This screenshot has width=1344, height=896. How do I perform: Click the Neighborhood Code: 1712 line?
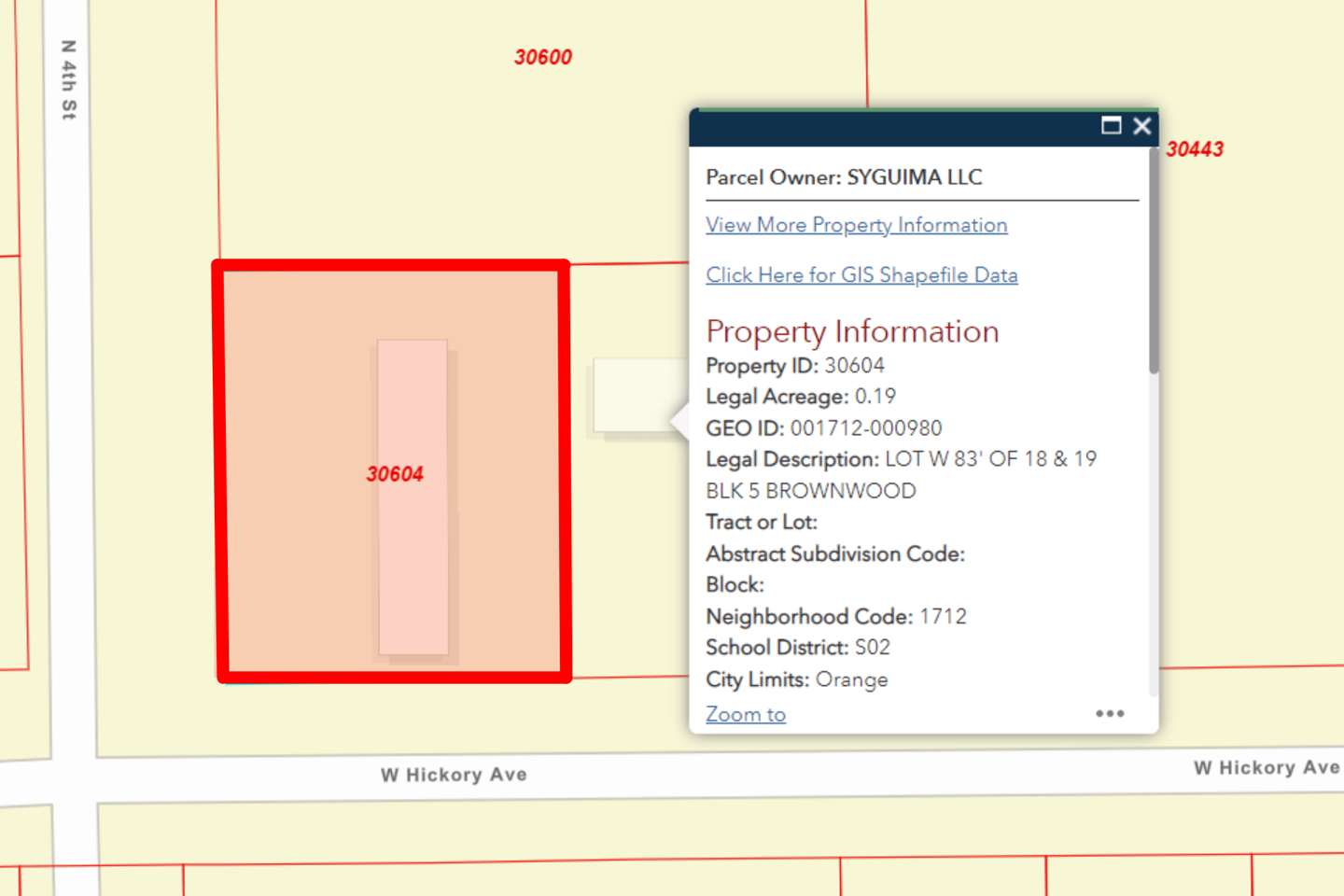pyautogui.click(x=836, y=617)
